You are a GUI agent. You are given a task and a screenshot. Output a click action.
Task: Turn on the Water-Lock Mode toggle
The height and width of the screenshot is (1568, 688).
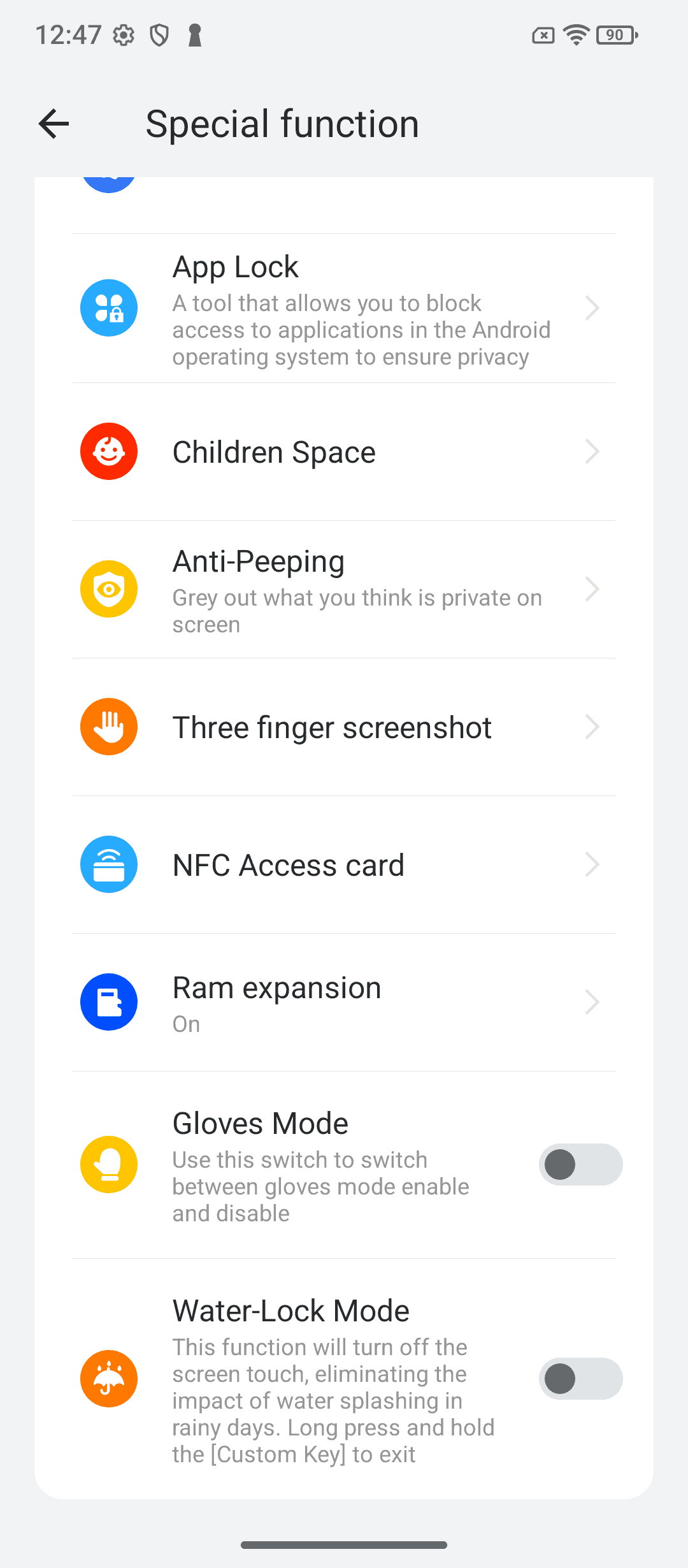click(x=580, y=1379)
